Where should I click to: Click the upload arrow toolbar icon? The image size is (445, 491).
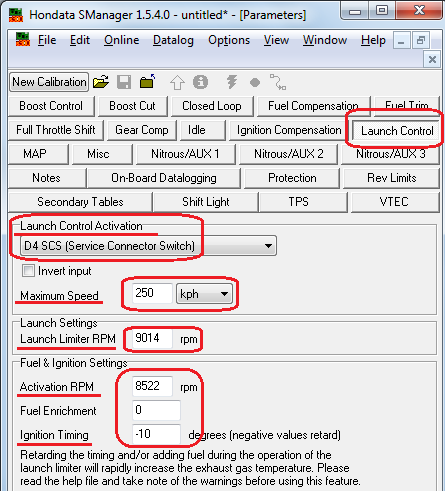coord(177,82)
